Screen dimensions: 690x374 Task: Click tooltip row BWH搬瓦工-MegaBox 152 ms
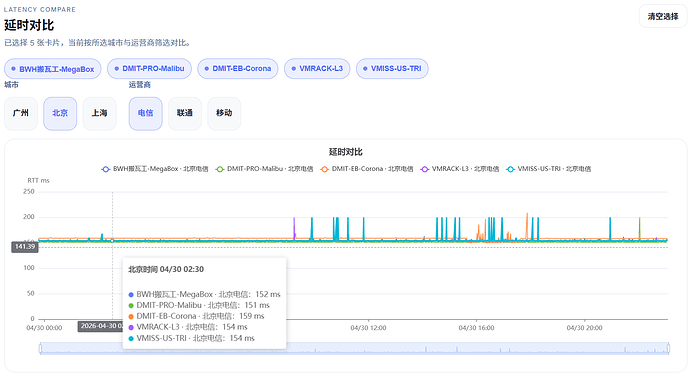pos(204,294)
